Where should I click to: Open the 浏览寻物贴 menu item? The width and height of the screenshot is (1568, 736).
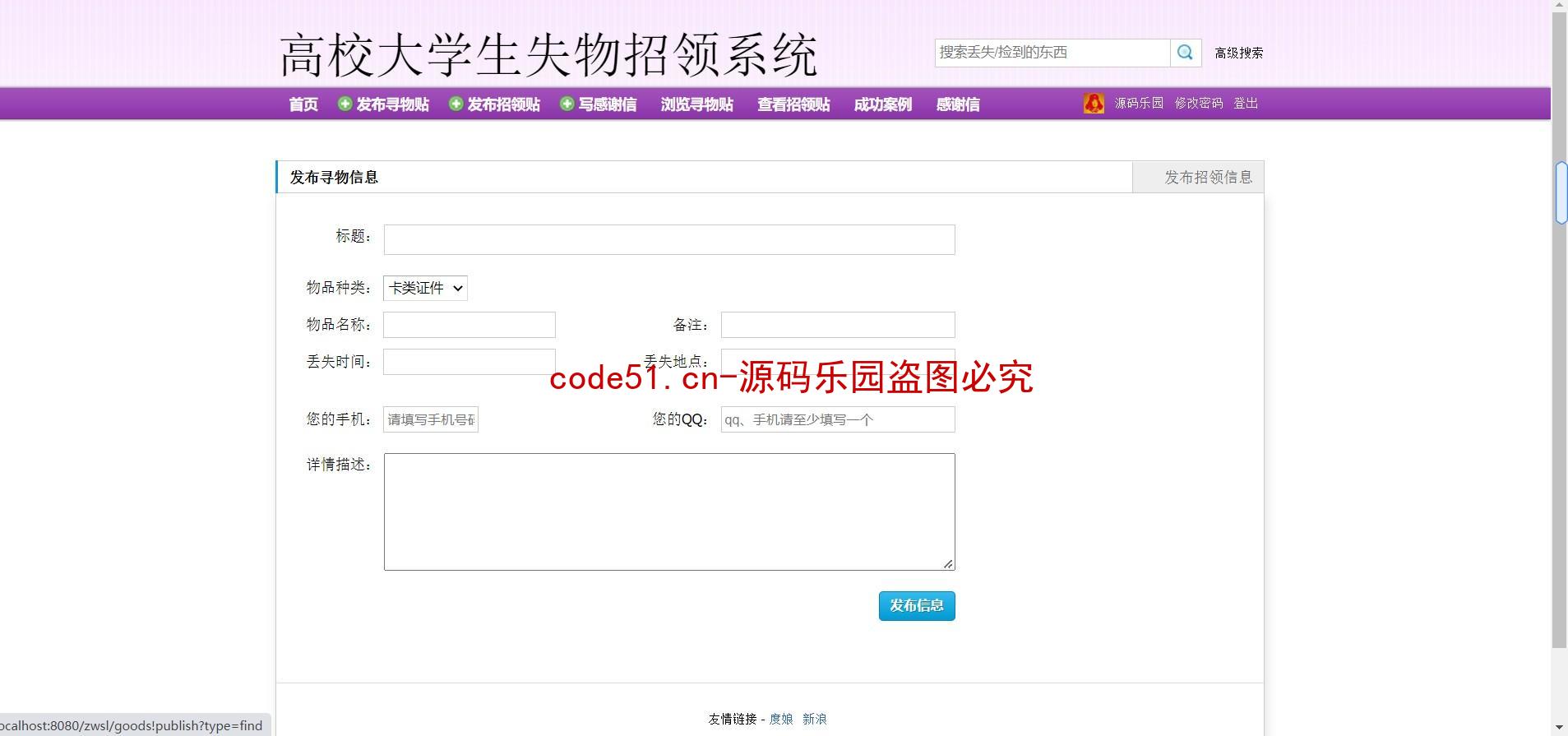coord(696,104)
